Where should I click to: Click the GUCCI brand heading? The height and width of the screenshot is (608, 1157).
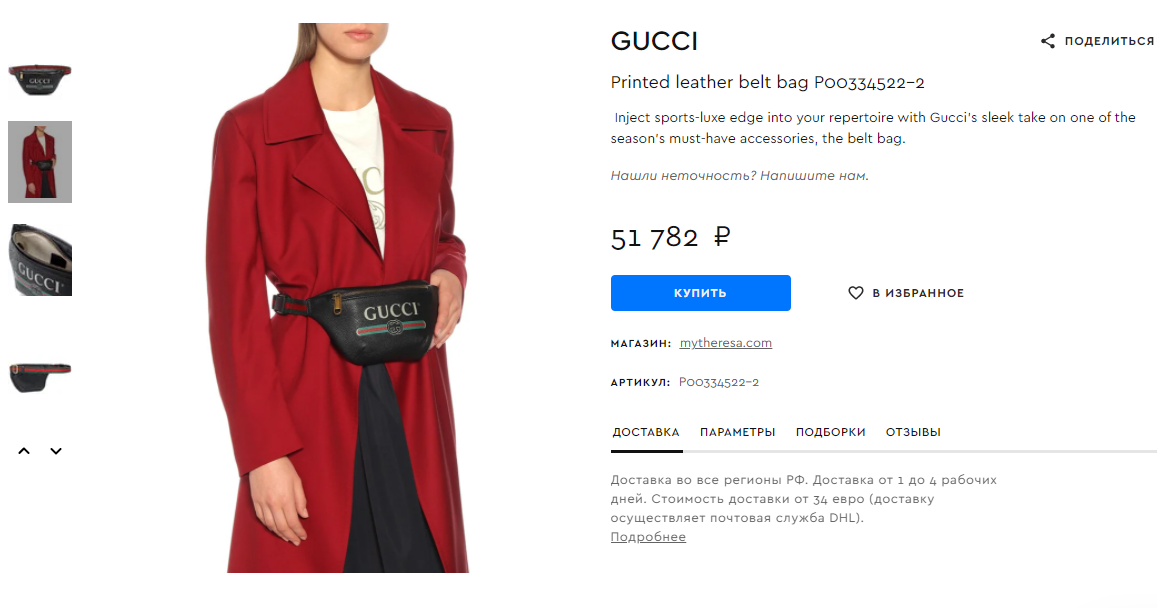pos(655,41)
